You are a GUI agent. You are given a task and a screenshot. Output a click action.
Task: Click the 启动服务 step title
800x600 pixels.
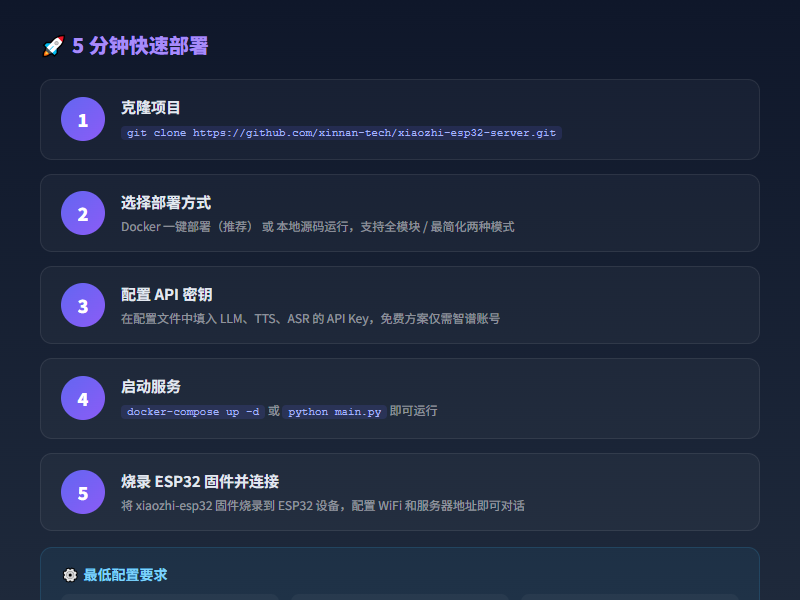(x=151, y=387)
